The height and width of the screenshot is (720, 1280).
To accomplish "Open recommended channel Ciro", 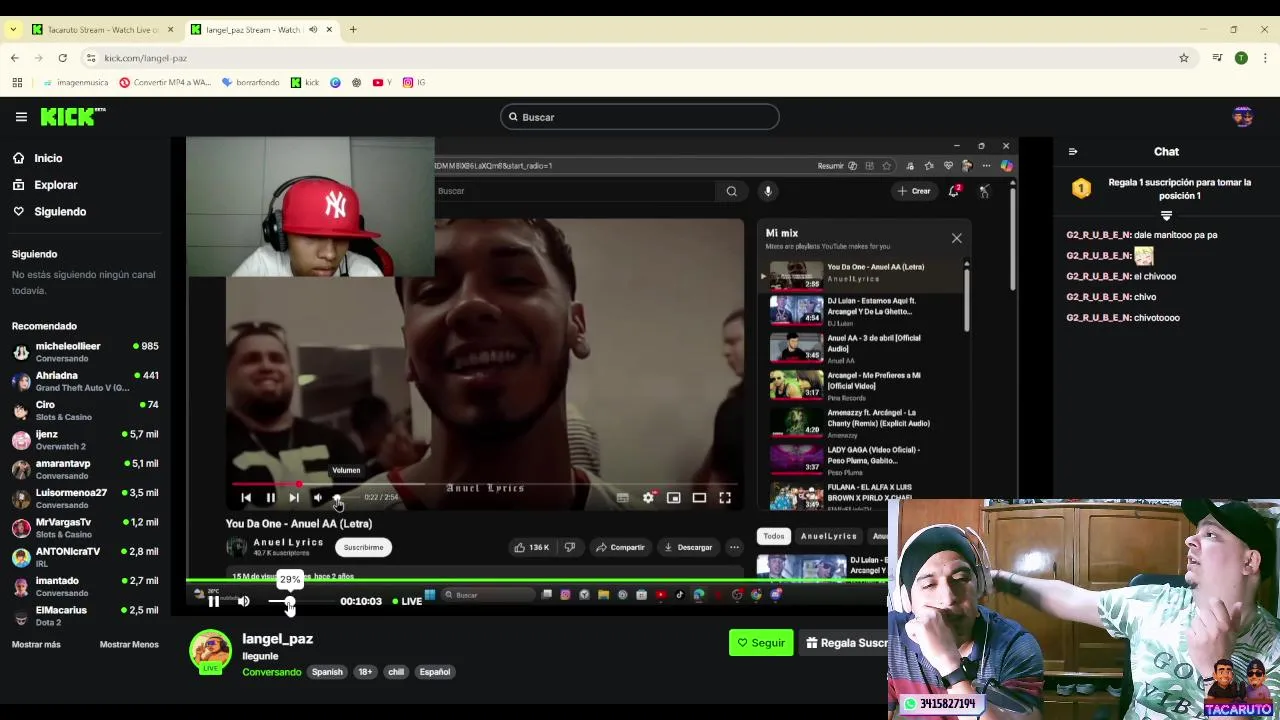I will click(85, 410).
